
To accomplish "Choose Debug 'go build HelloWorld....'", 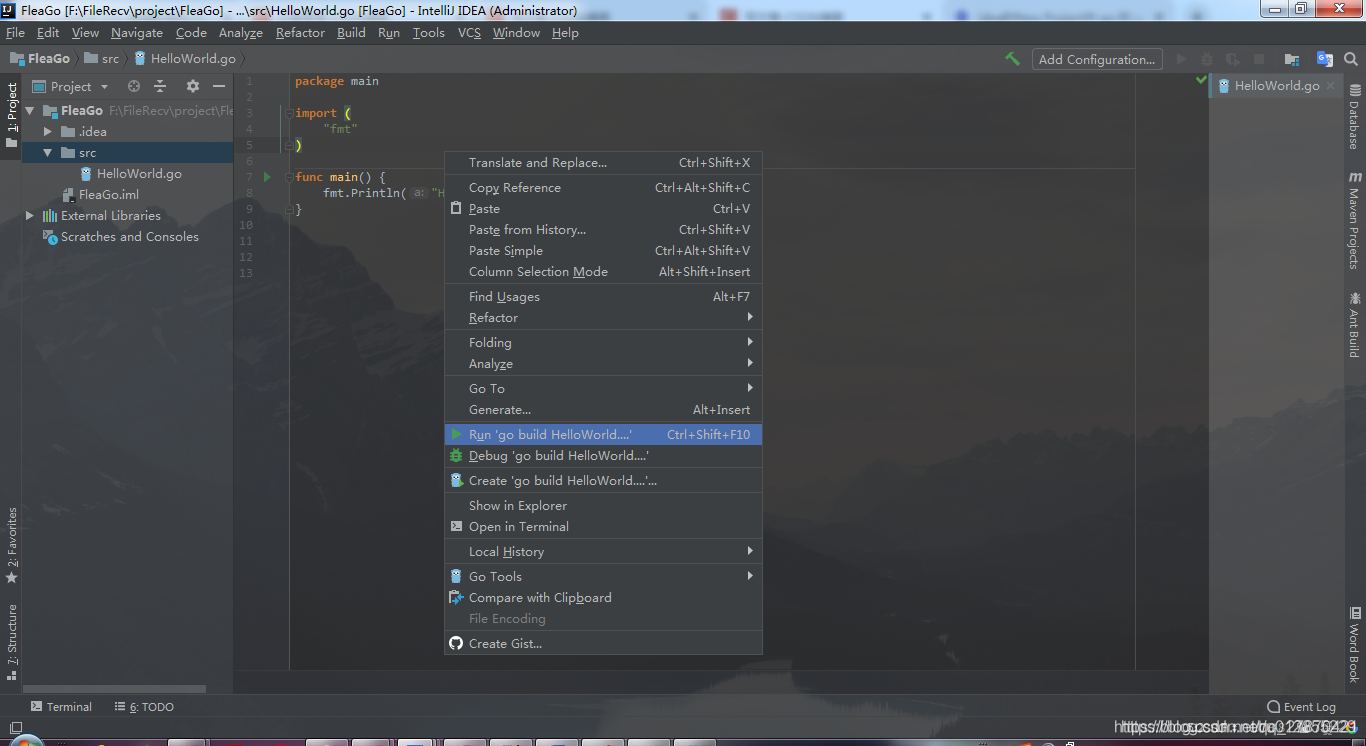I will [x=603, y=456].
